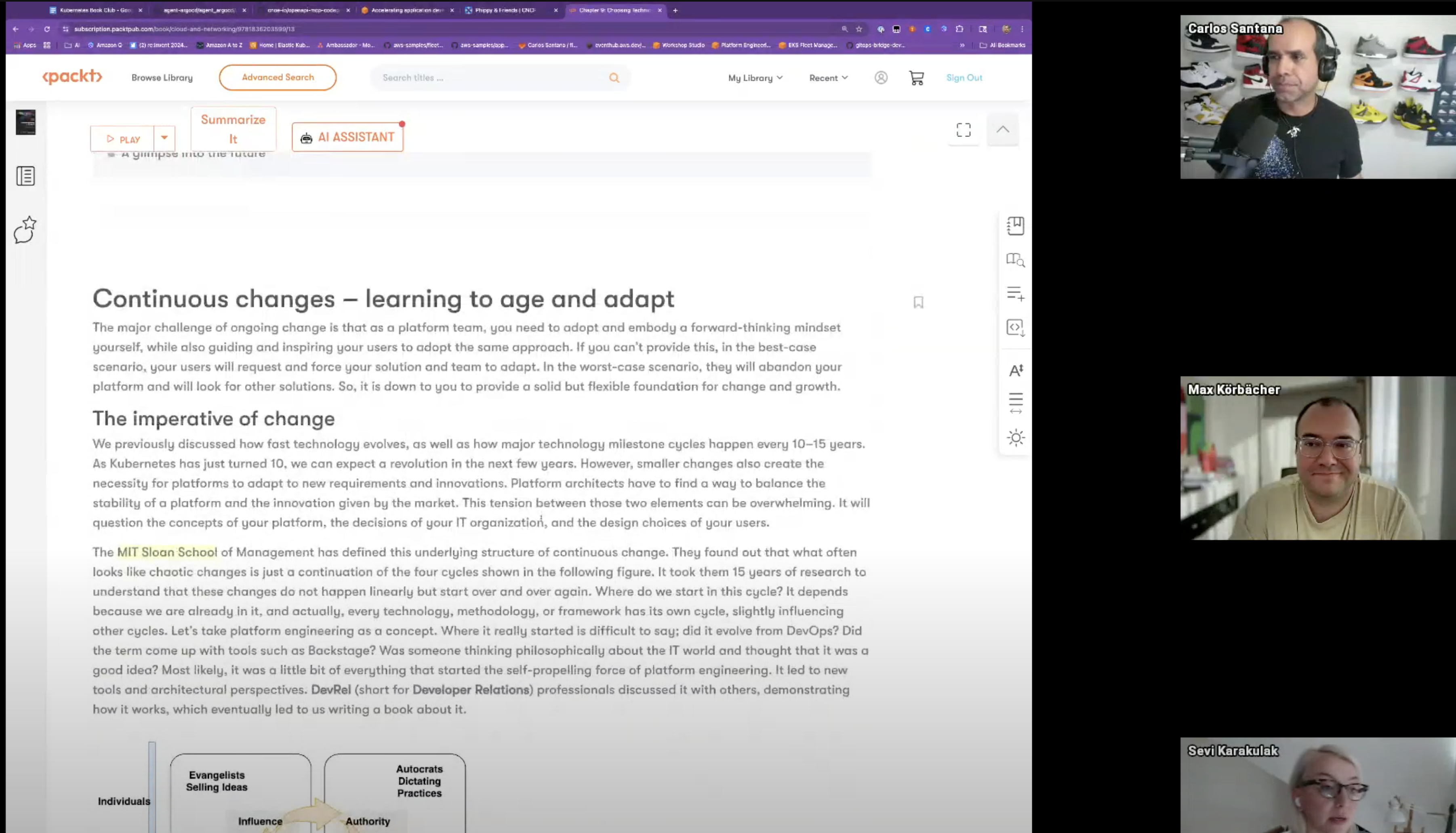This screenshot has height=833, width=1456.
Task: Bookmark the Continuous changes section
Action: point(918,302)
